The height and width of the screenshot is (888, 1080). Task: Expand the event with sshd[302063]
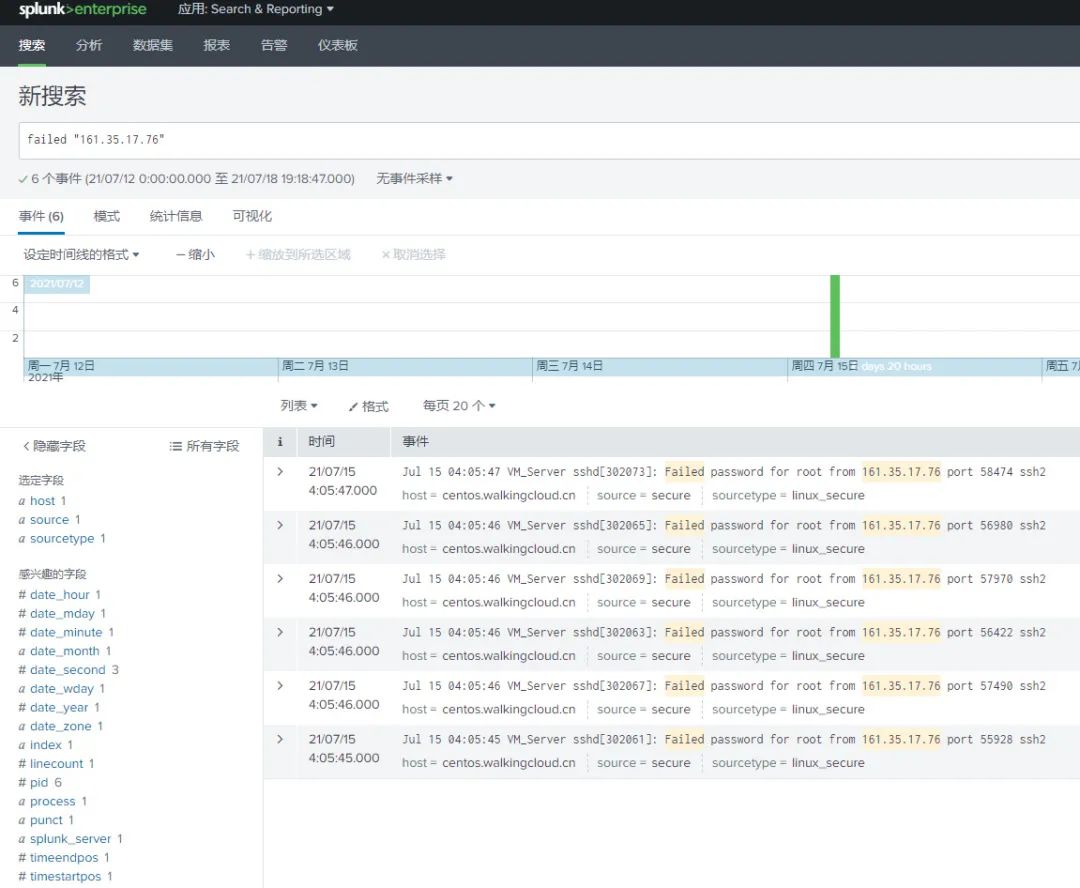pos(280,632)
